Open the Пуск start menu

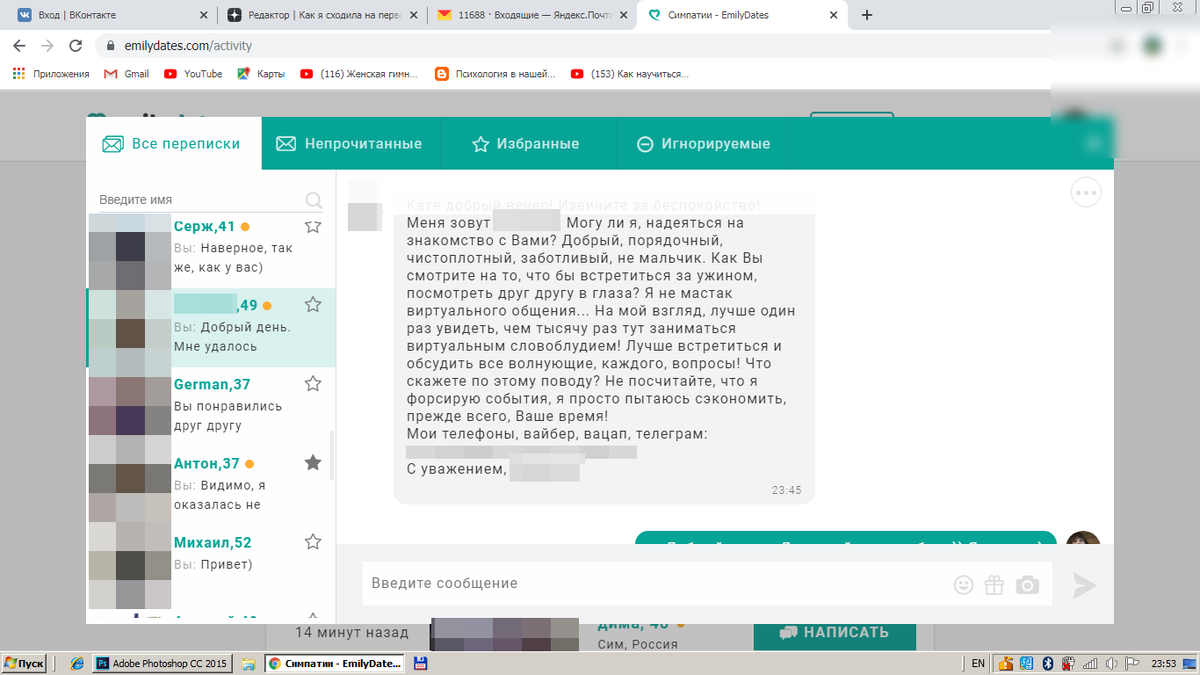pos(25,663)
